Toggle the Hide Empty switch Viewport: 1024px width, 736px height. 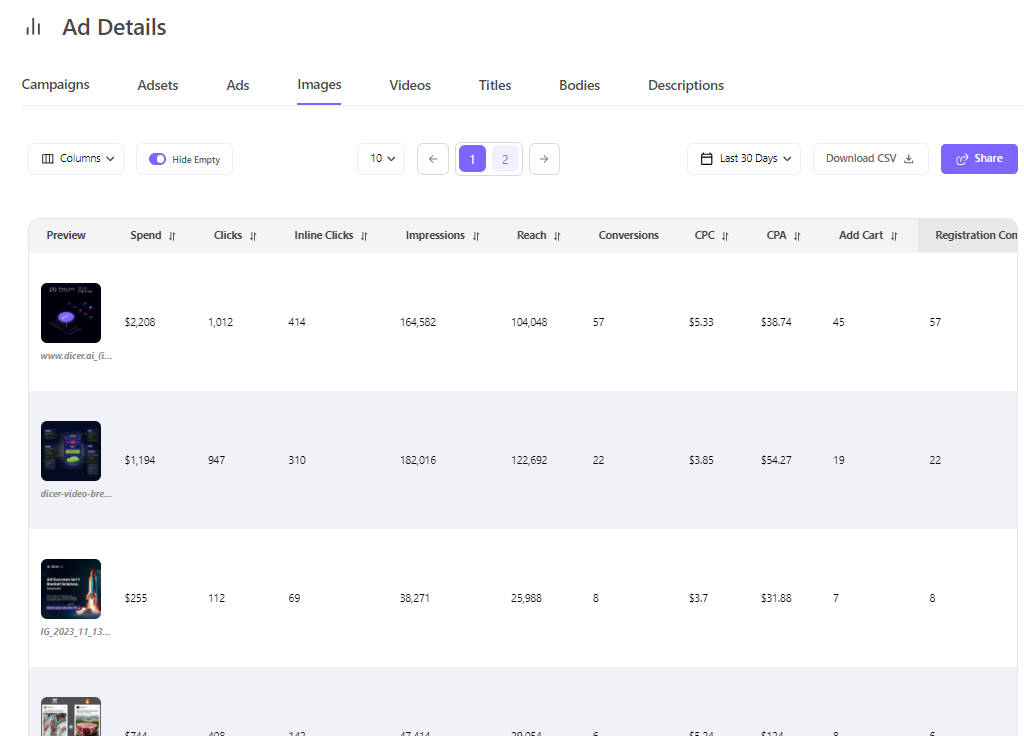pos(157,159)
